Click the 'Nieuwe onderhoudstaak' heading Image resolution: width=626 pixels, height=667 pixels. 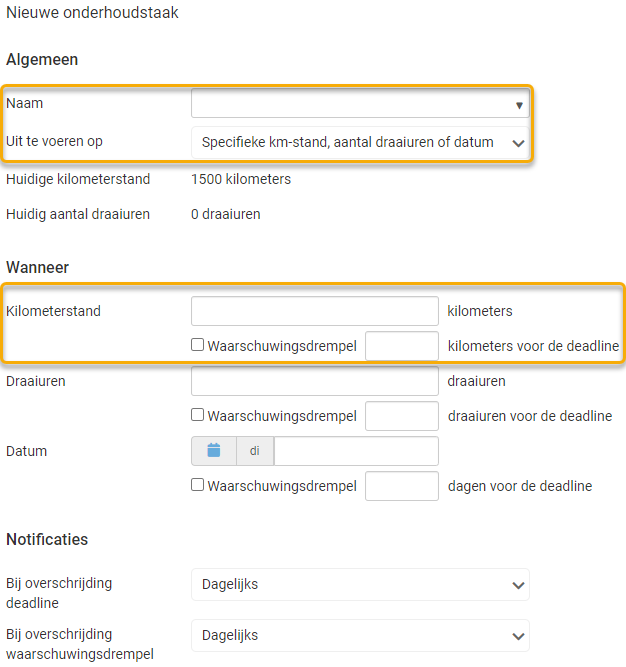coord(92,14)
